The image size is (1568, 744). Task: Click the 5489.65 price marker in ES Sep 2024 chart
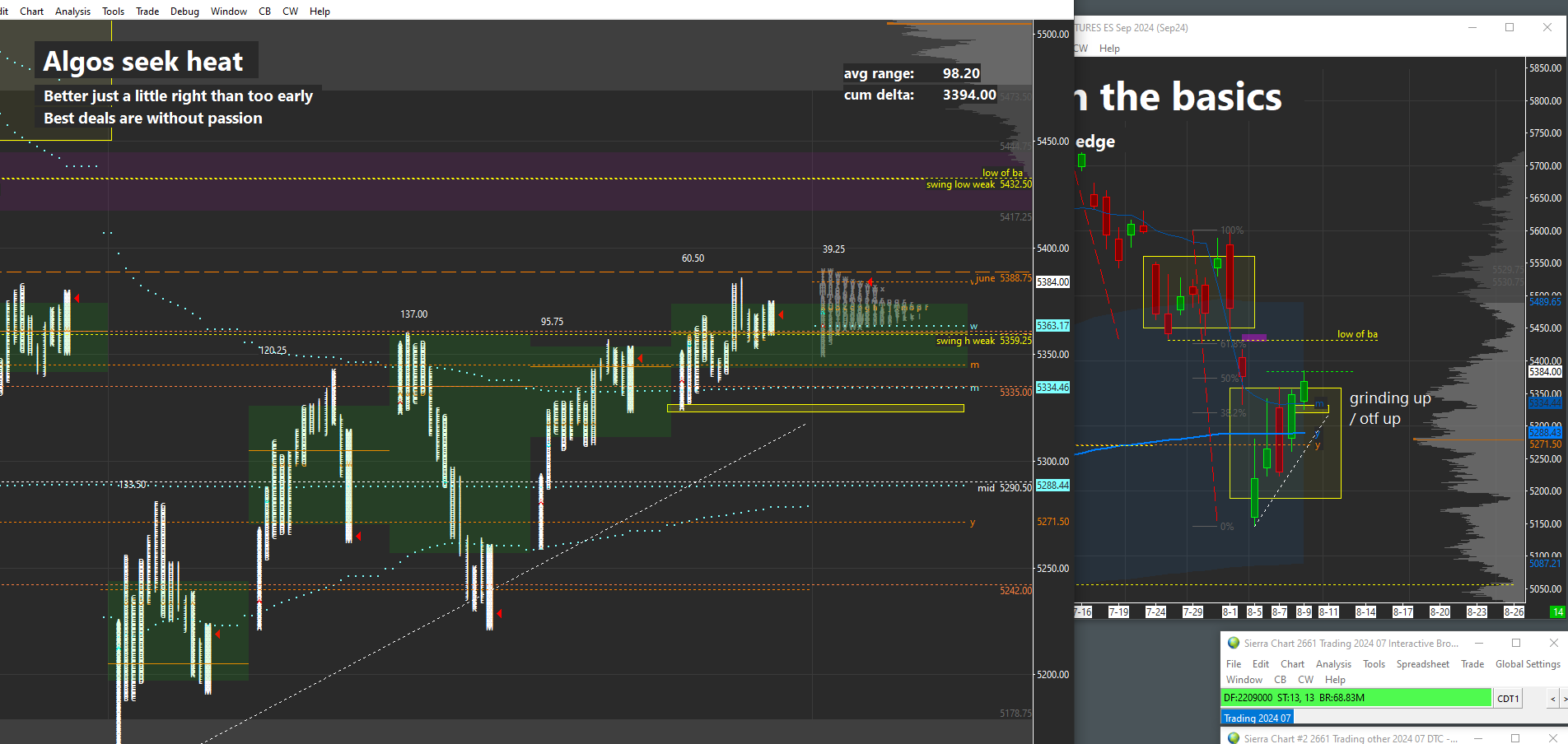(x=1545, y=302)
